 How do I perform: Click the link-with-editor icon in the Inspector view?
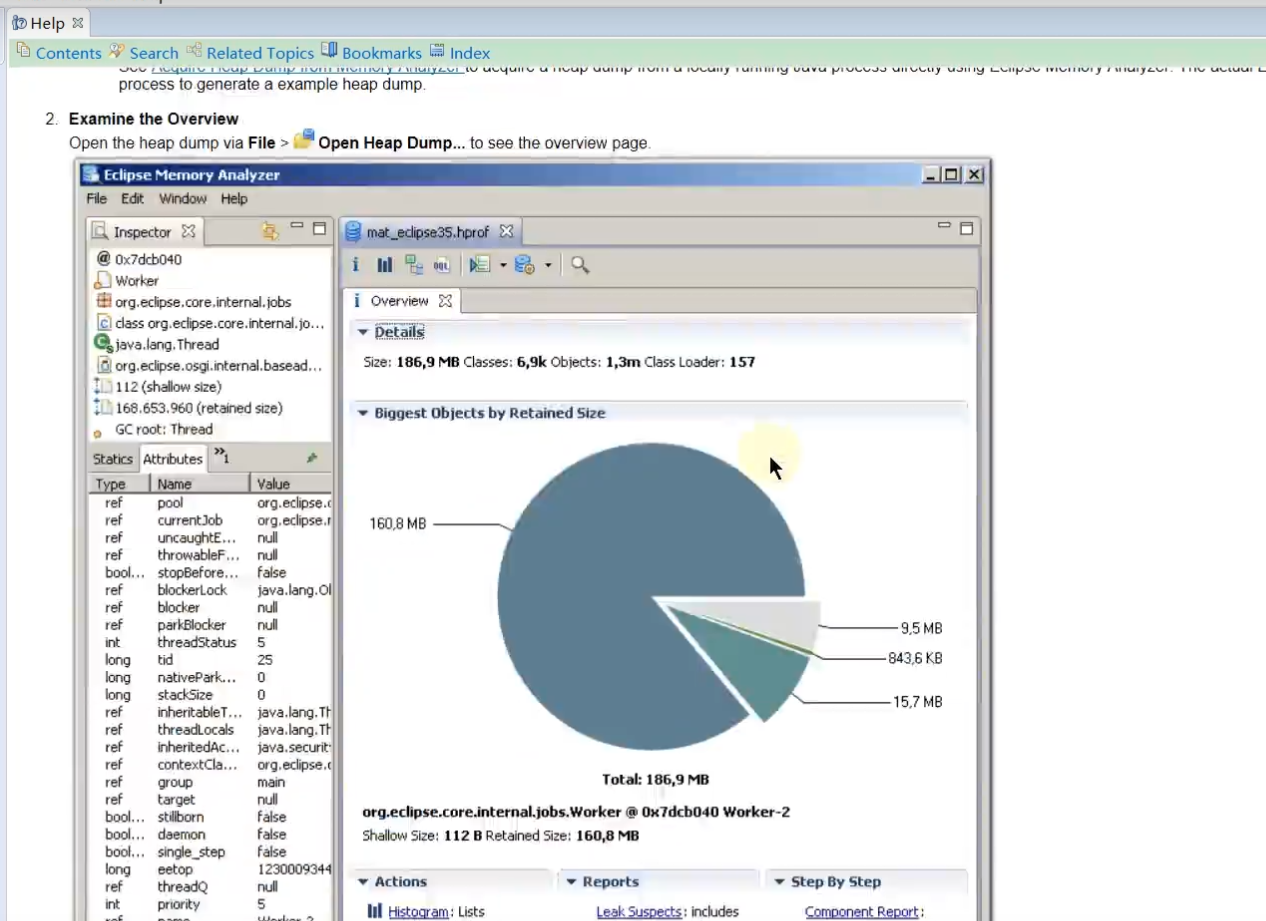click(269, 231)
